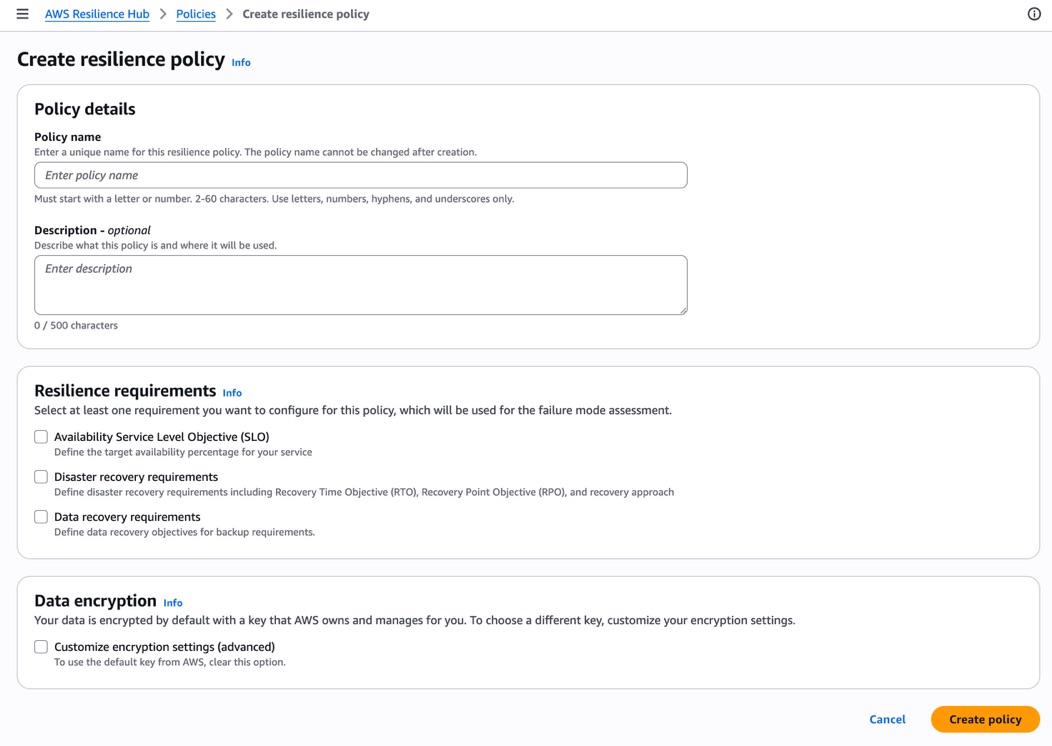Enable Availability Service Level Objective checkbox
The height and width of the screenshot is (746, 1052).
[41, 437]
